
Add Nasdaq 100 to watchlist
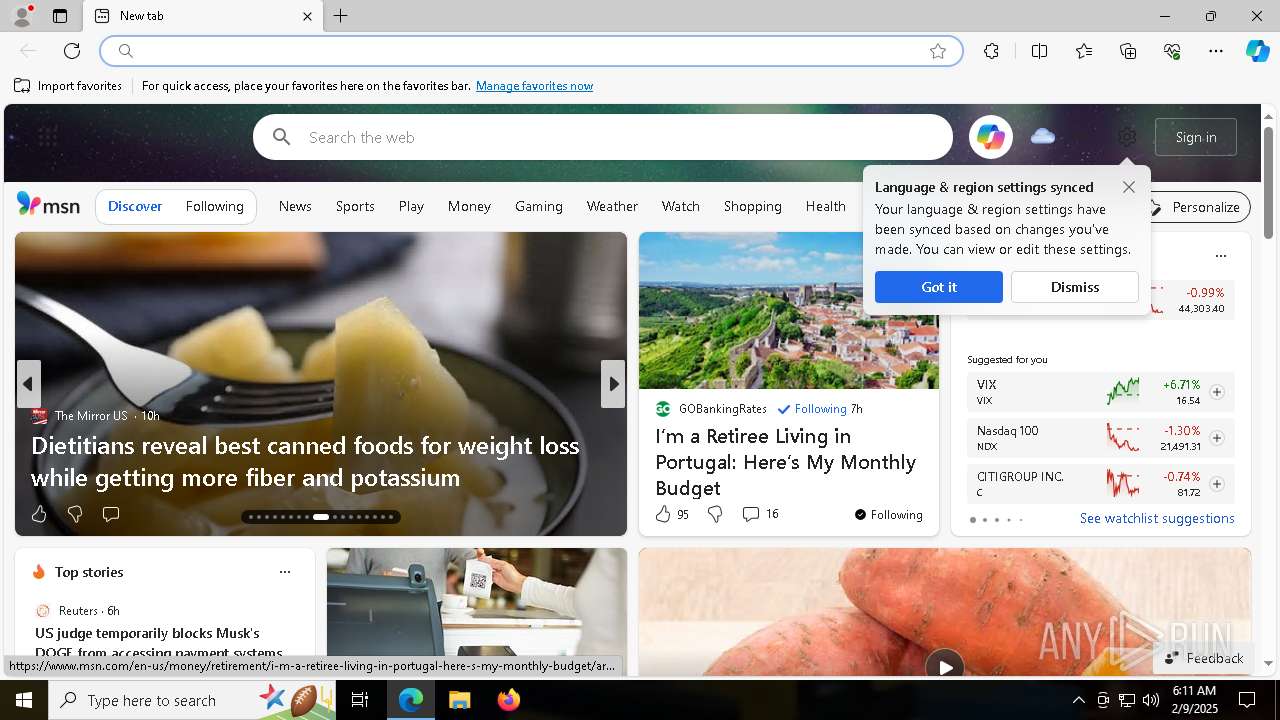click(x=1216, y=438)
